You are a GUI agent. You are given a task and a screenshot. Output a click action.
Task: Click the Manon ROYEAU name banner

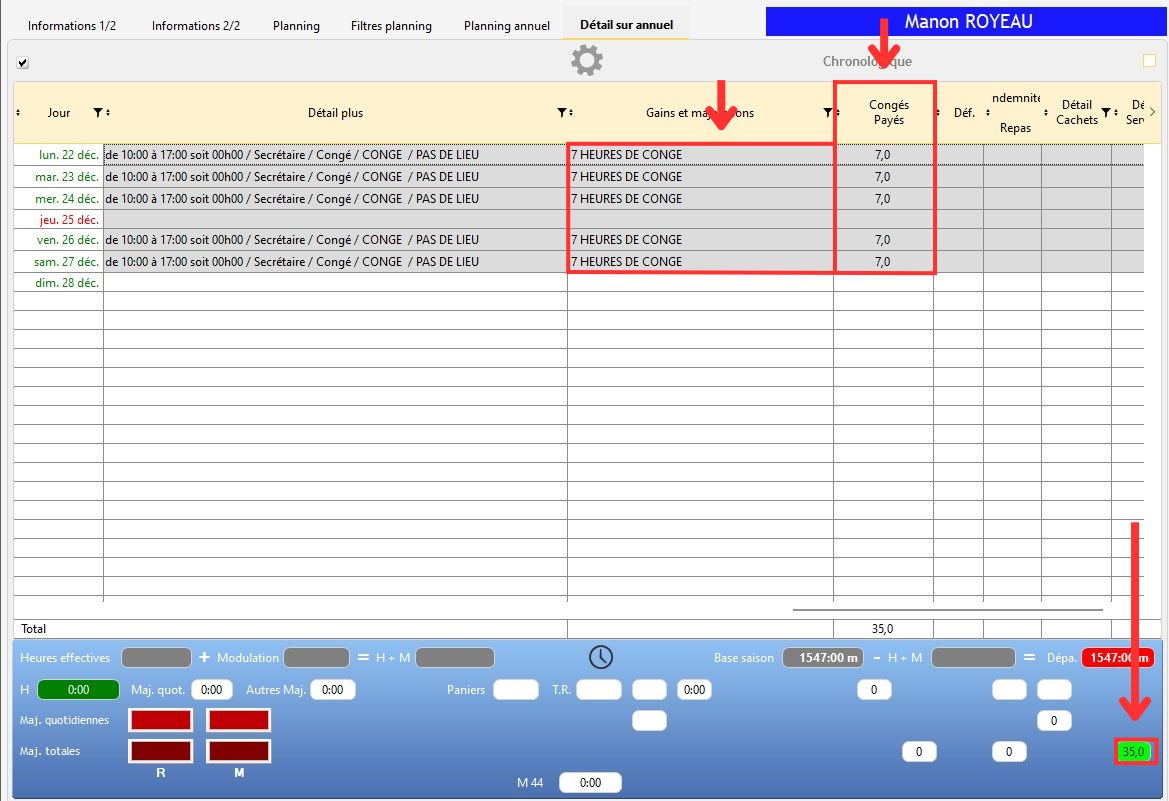(967, 22)
